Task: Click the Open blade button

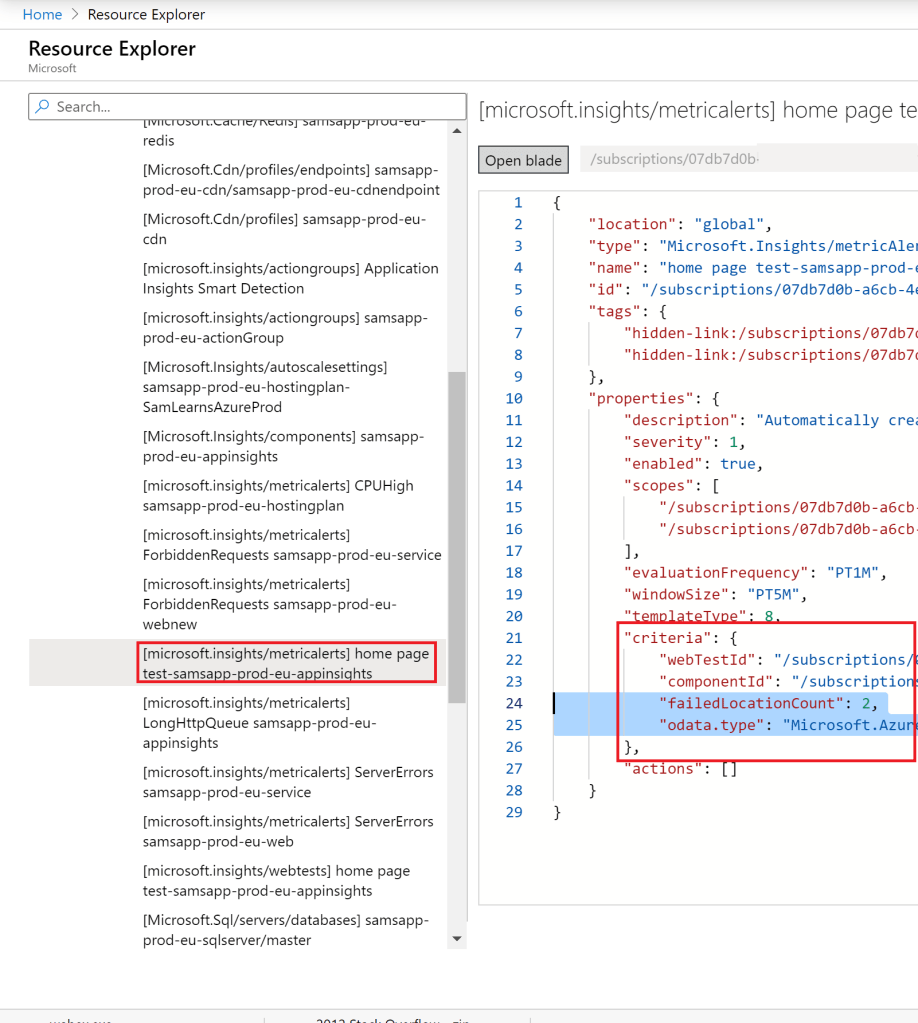Action: (524, 160)
